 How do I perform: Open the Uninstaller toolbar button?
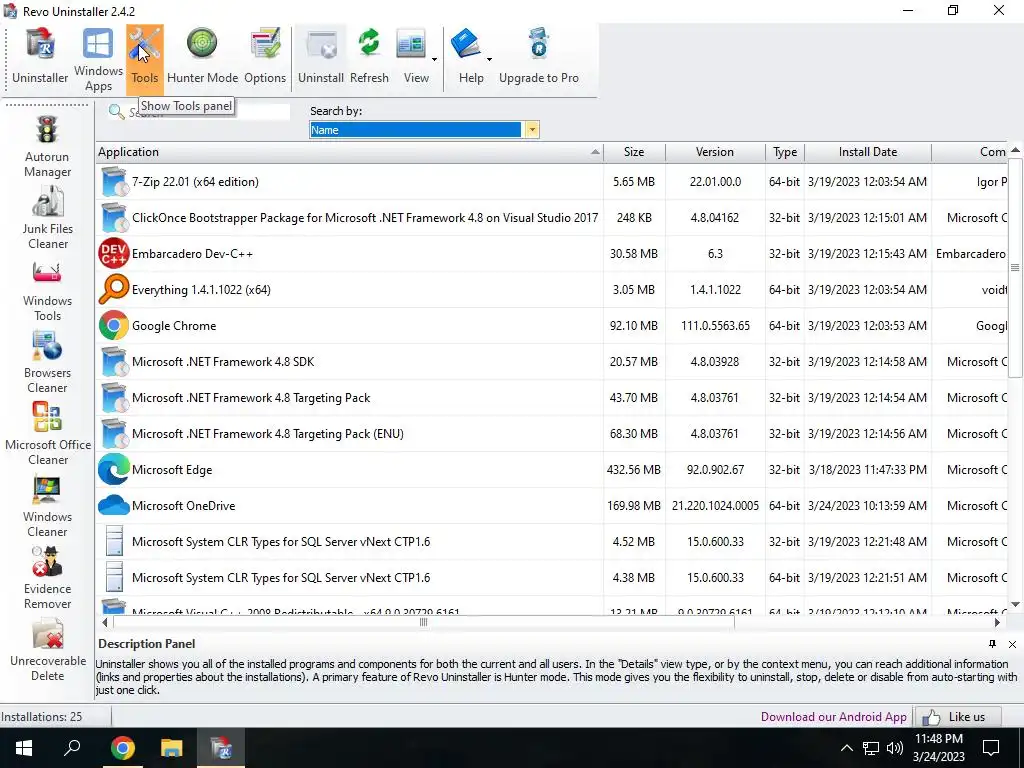pos(40,57)
